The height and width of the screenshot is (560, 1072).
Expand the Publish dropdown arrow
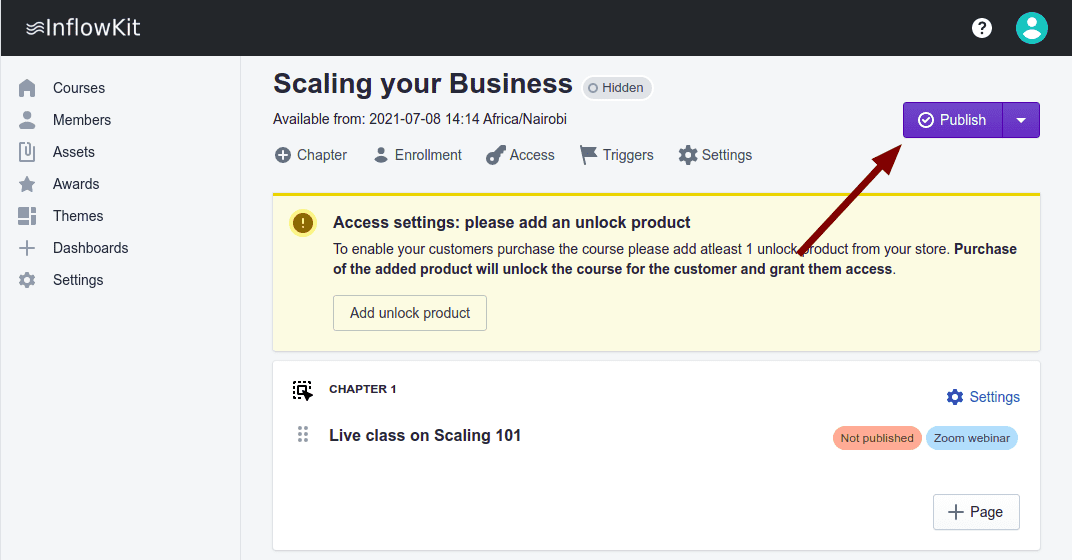1021,120
